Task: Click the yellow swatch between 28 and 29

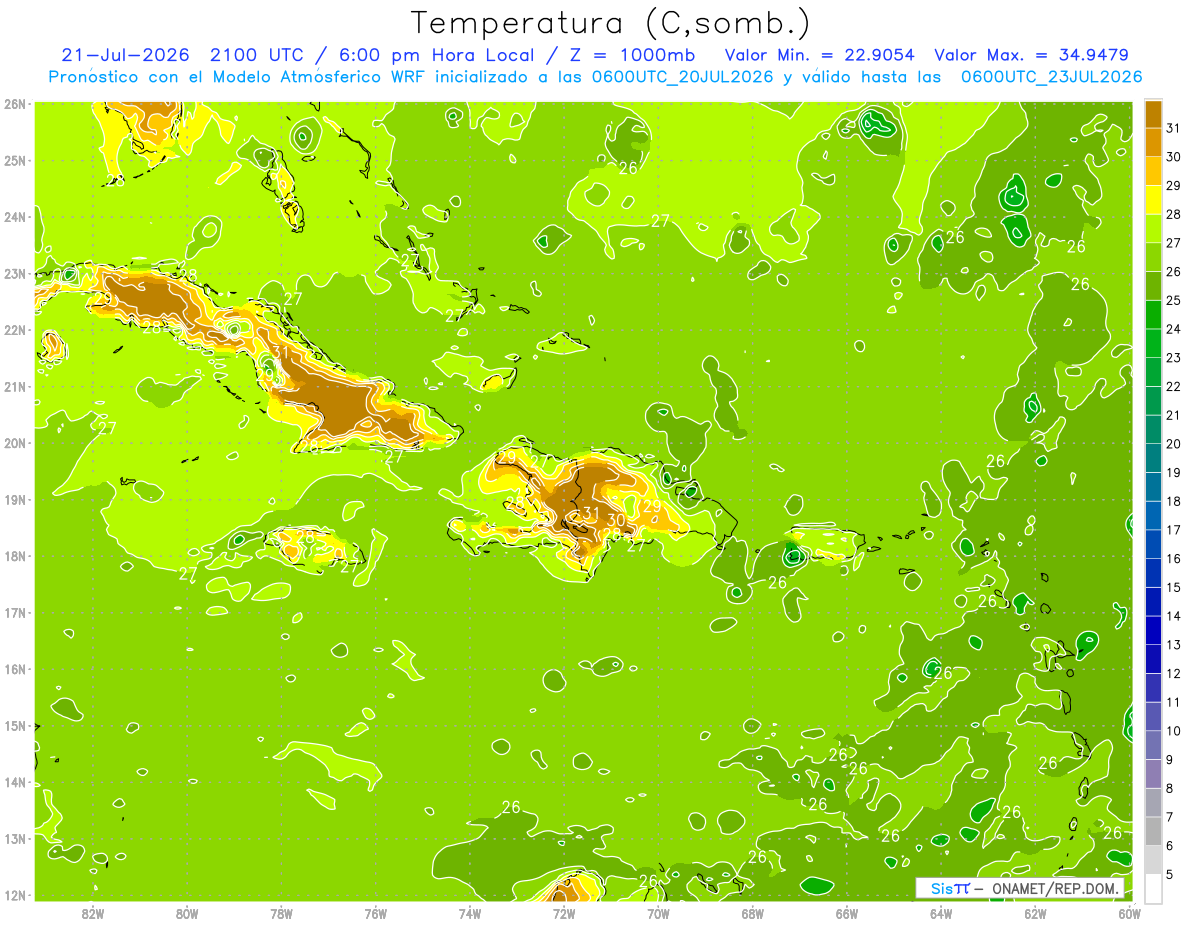Action: 1153,200
